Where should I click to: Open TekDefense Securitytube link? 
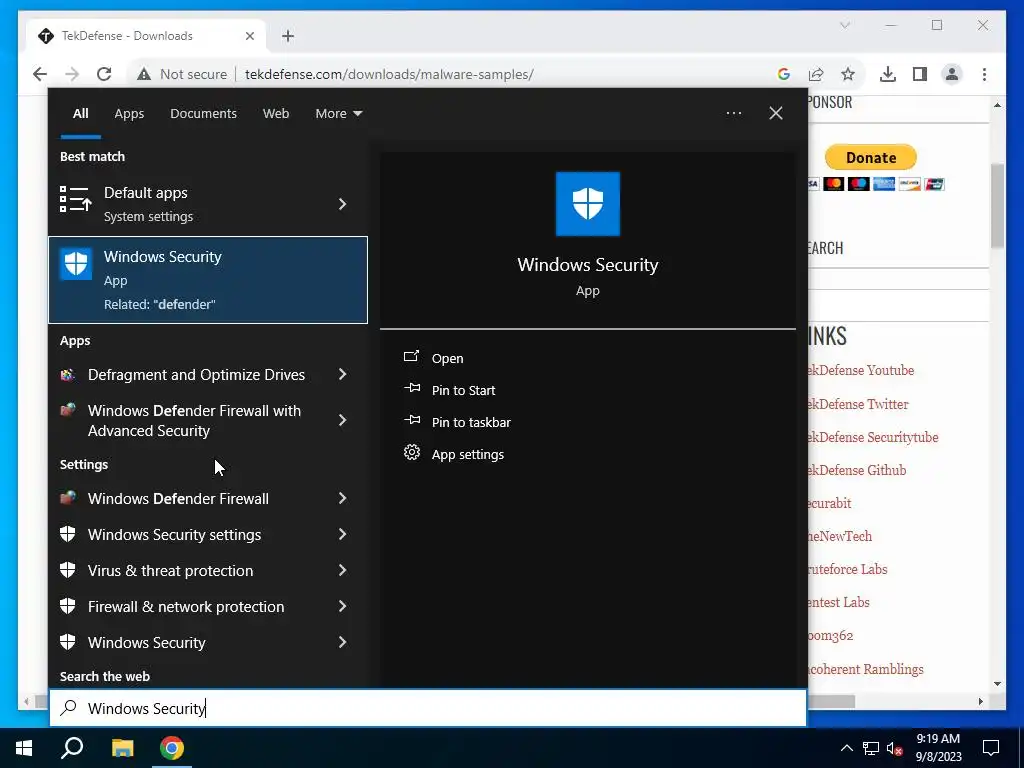(x=873, y=438)
